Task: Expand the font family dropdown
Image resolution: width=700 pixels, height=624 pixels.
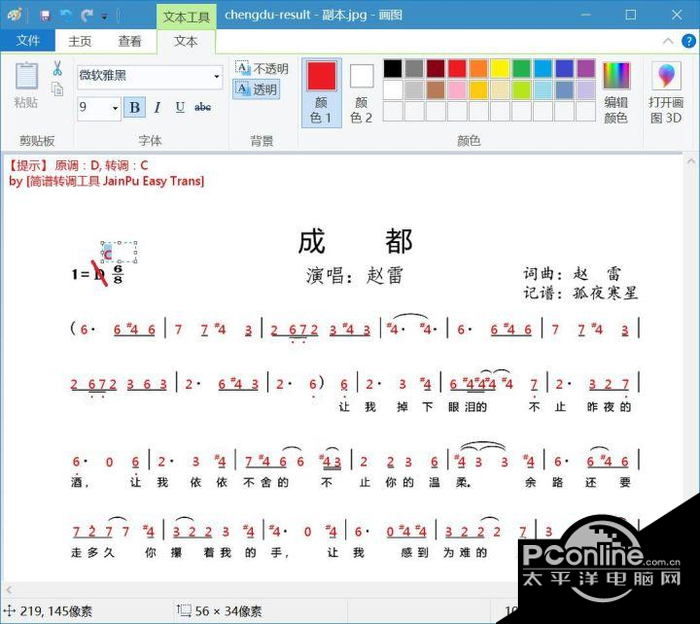Action: tap(217, 76)
